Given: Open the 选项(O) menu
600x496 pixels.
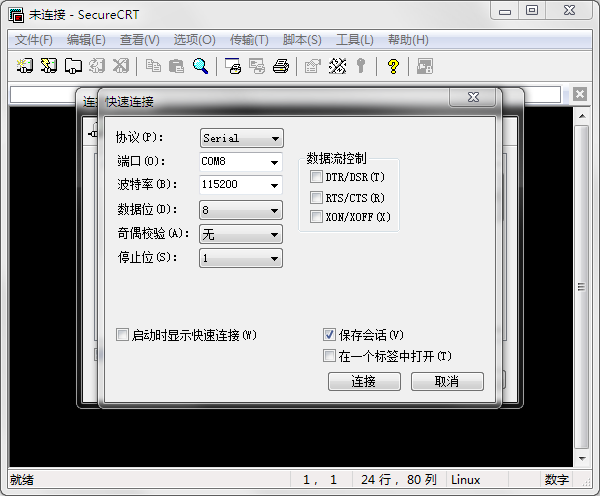Looking at the screenshot, I should point(194,40).
